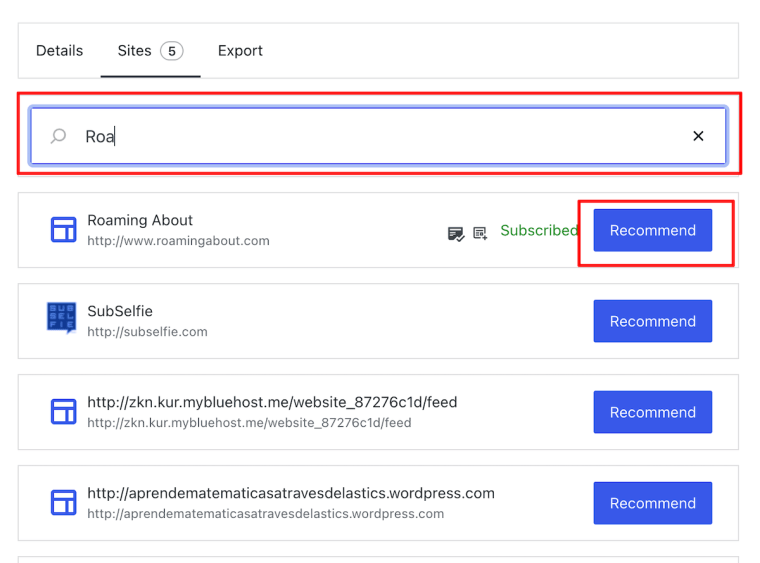Recommend the zkn.kur.mybluehost.me feed
The height and width of the screenshot is (563, 760).
point(652,412)
